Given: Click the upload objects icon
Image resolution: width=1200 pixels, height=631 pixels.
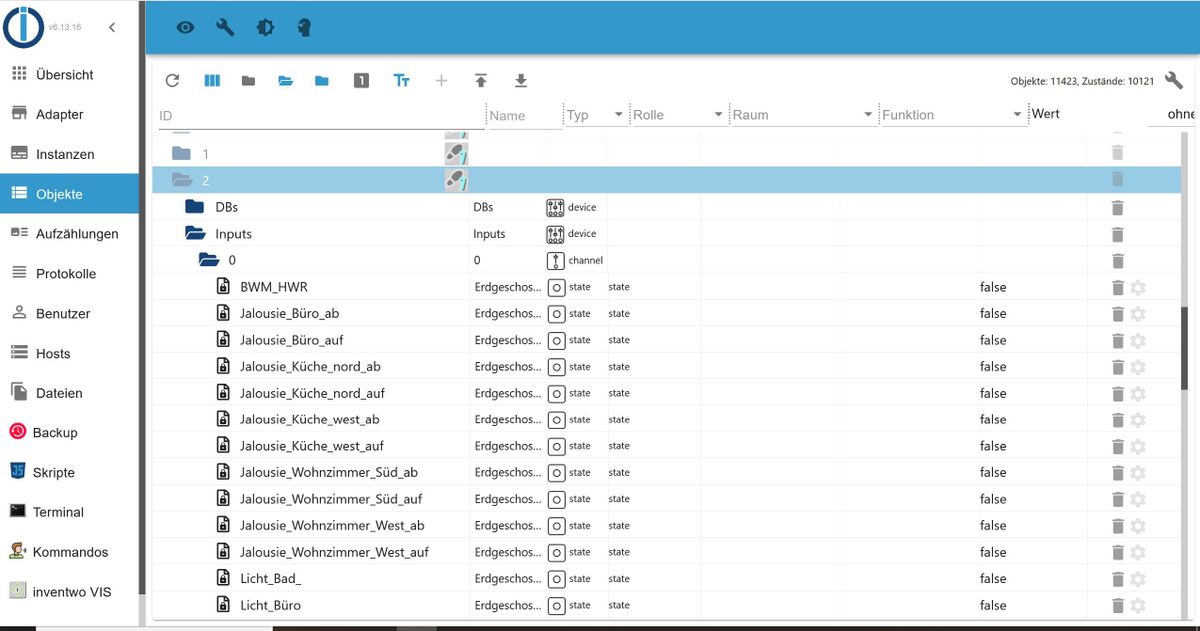Looking at the screenshot, I should 481,81.
